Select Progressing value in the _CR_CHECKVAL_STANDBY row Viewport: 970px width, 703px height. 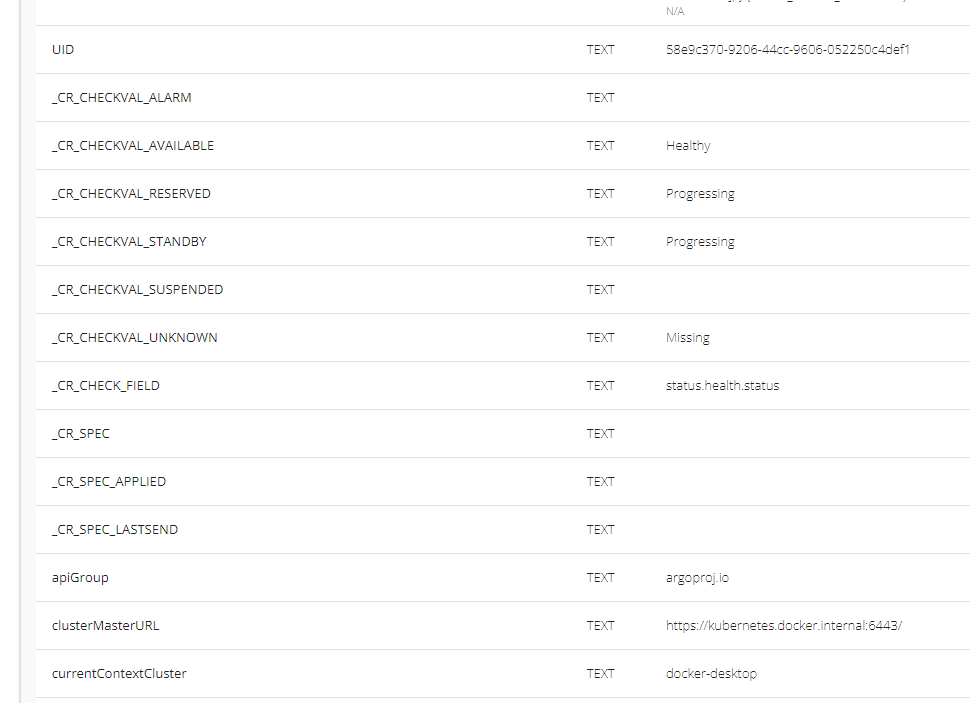[700, 241]
